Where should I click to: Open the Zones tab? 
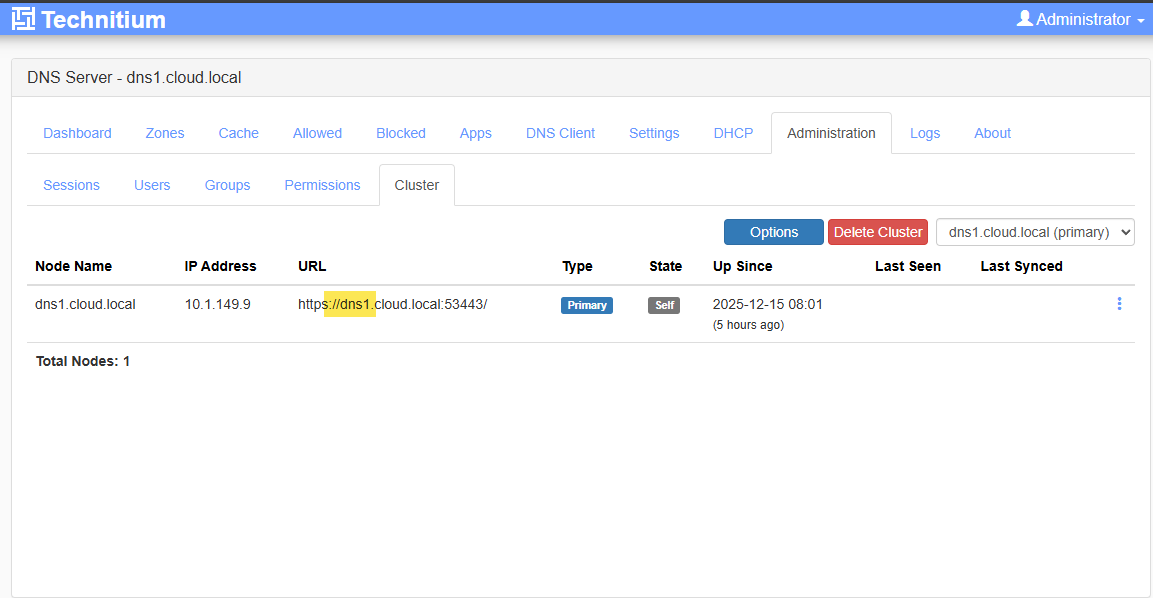point(164,132)
